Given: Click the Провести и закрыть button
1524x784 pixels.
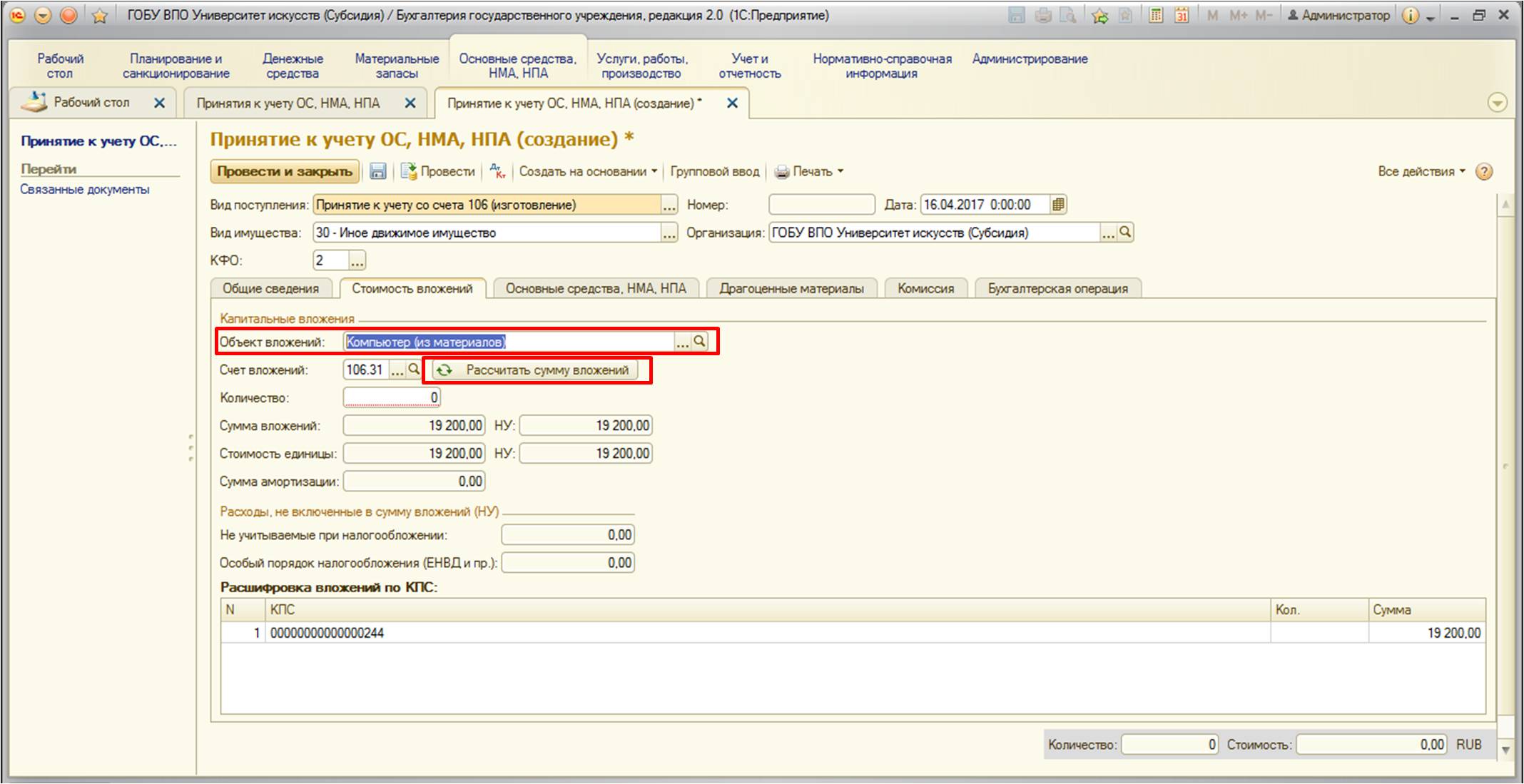Looking at the screenshot, I should [x=285, y=171].
